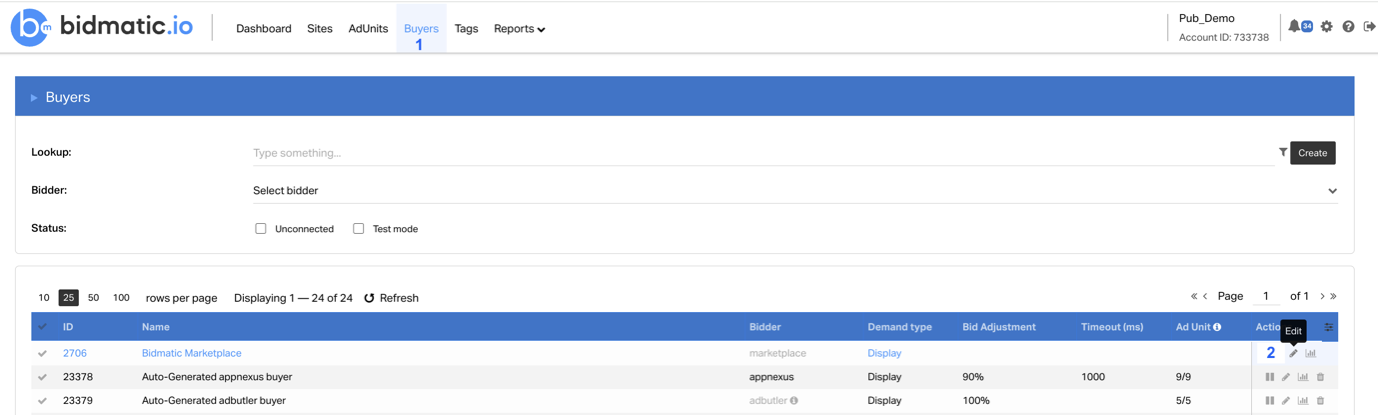Open the notifications bell with 34 badge

(x=1300, y=26)
